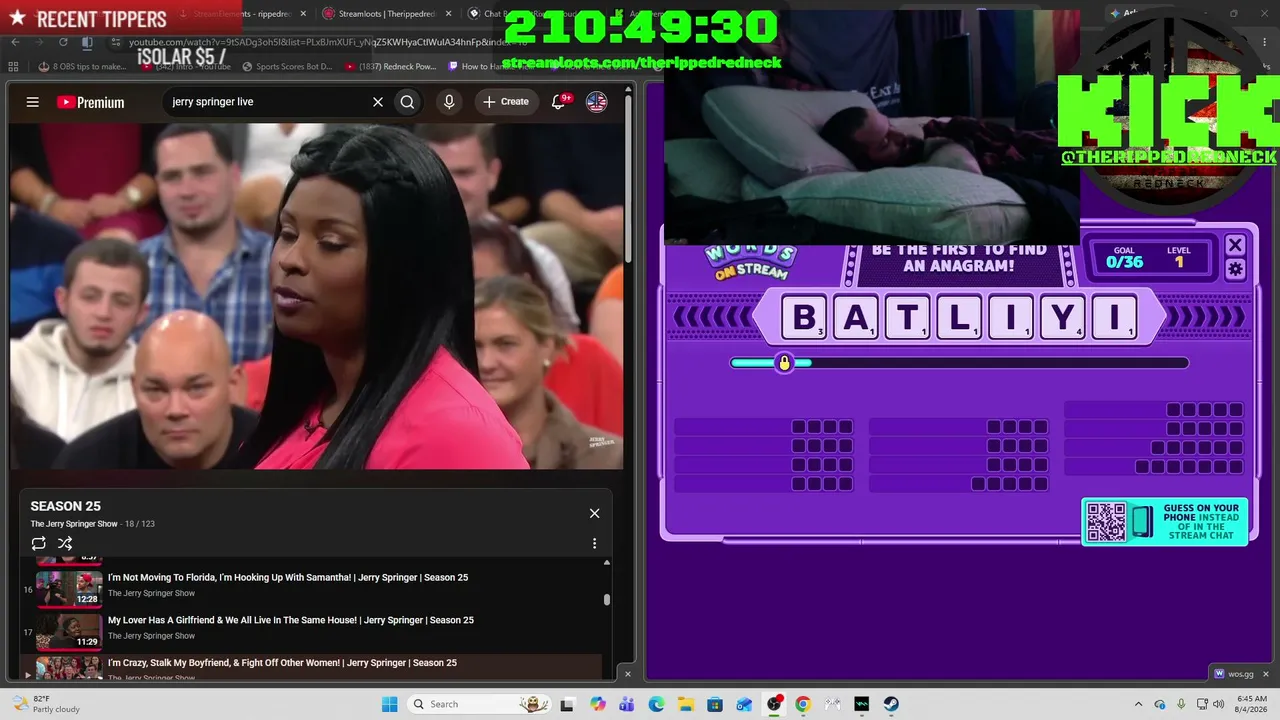The width and height of the screenshot is (1280, 720).
Task: Close the Streamloots browser tab
Action: pyautogui.click(x=448, y=14)
